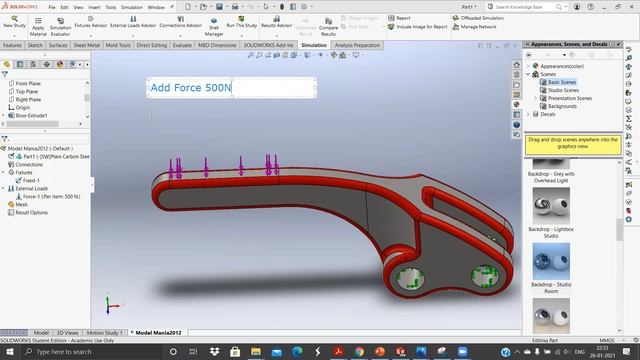
Task: Switch to Analysis Preparation tab
Action: point(357,45)
